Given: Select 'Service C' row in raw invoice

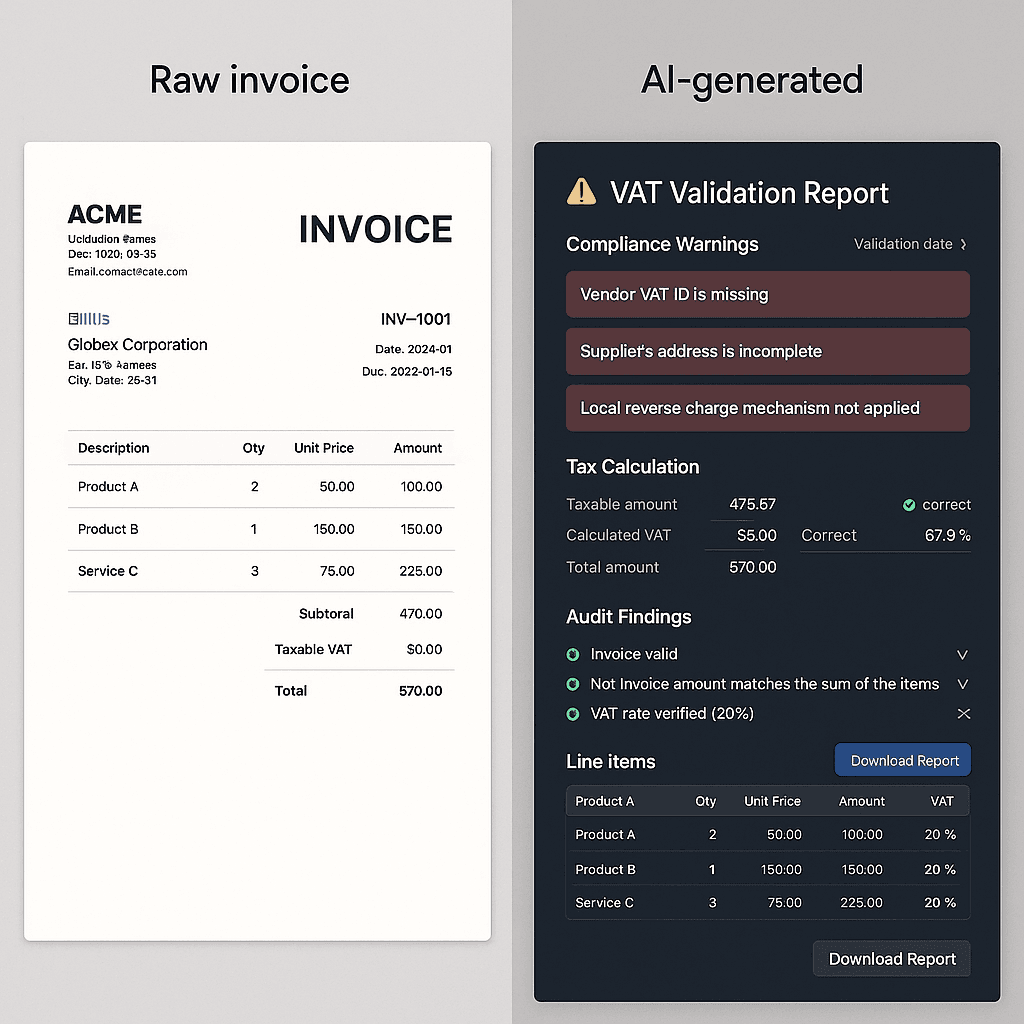Looking at the screenshot, I should point(261,571).
